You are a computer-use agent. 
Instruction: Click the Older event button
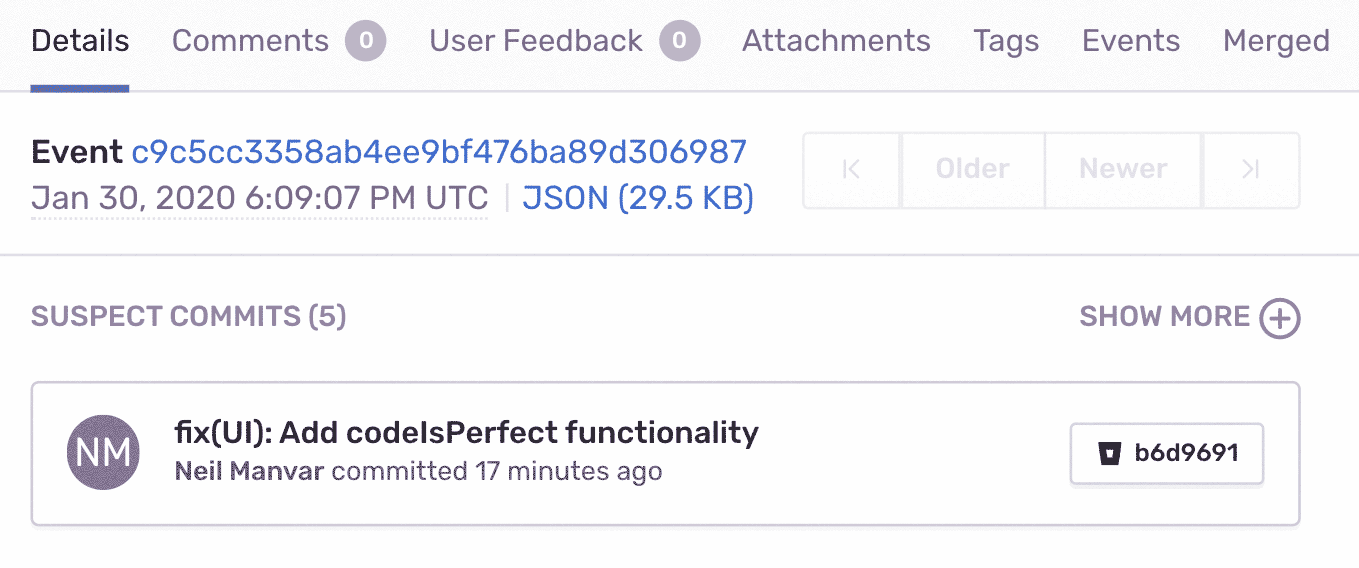click(x=972, y=170)
